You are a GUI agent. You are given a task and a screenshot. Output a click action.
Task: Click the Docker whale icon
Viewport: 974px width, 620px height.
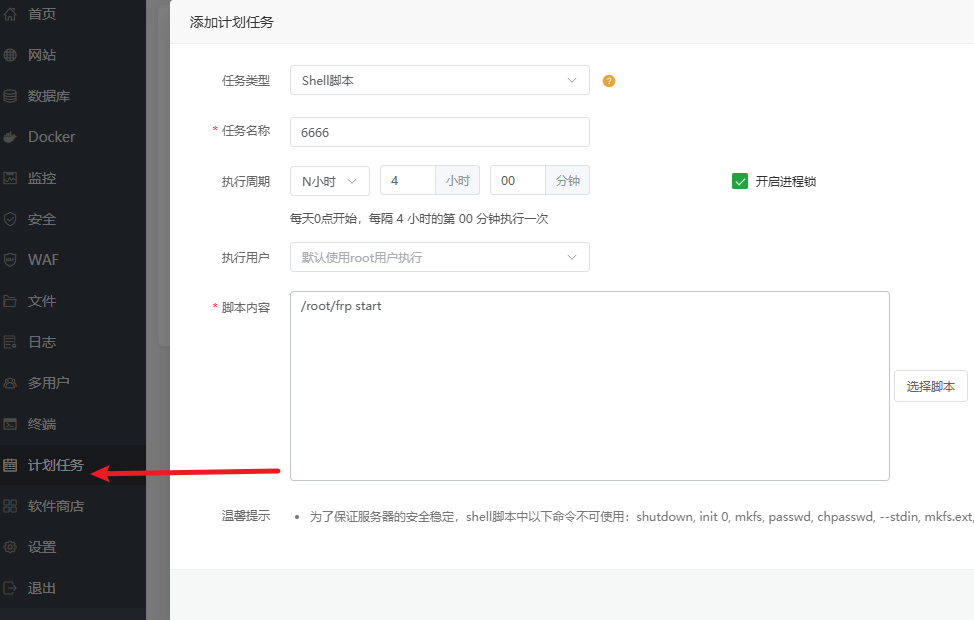click(x=11, y=137)
